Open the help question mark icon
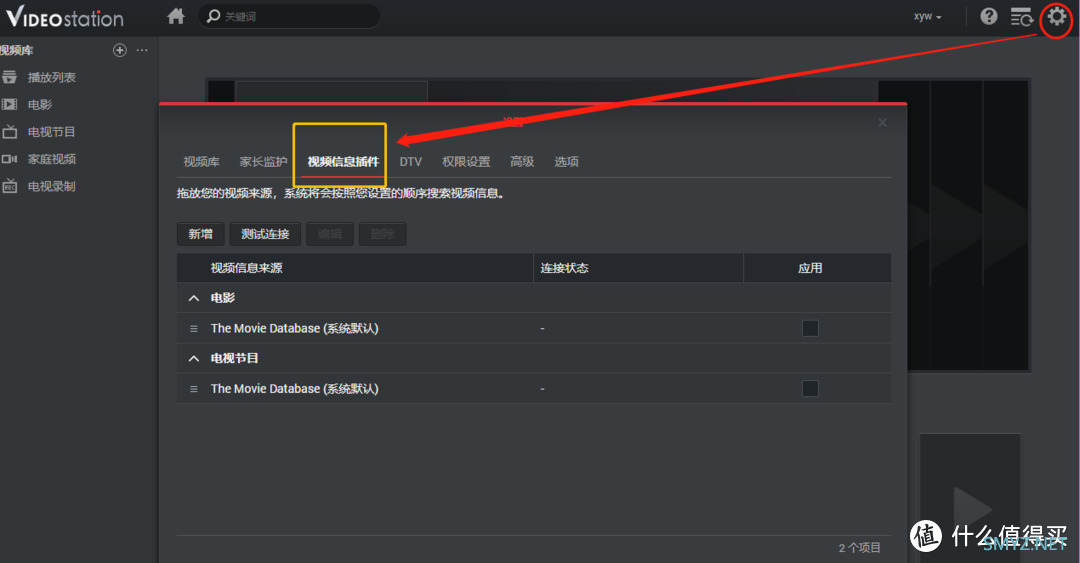 coord(989,16)
